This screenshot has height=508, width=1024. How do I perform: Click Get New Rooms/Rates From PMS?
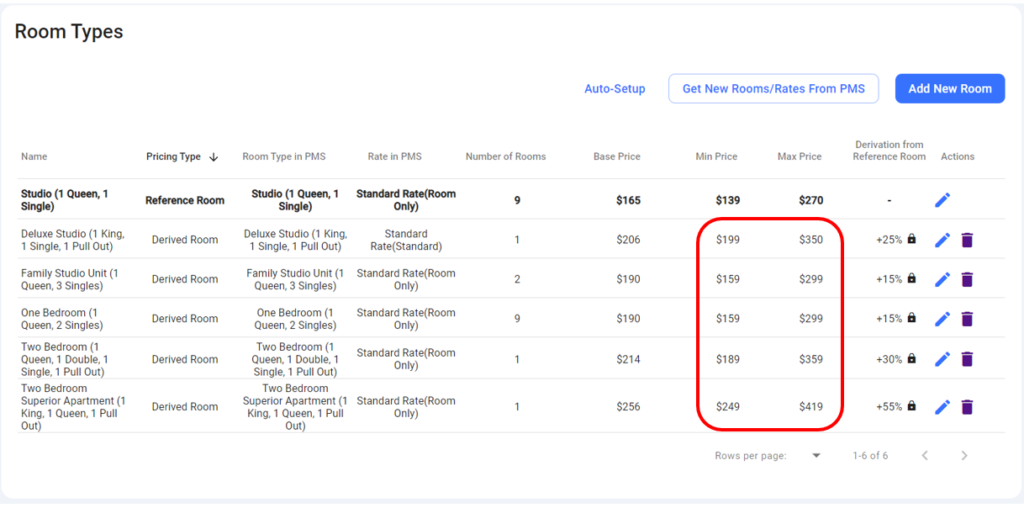point(773,89)
